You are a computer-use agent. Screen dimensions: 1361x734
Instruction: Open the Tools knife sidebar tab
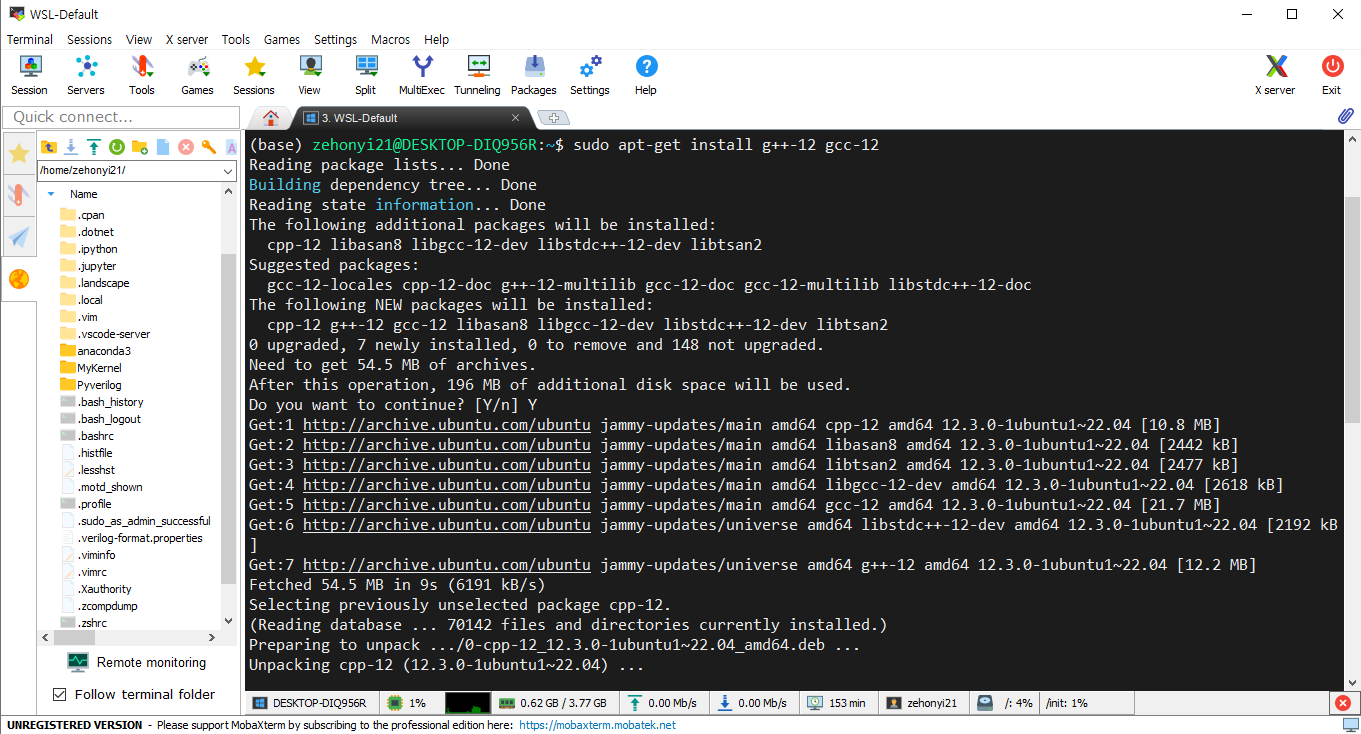[x=19, y=195]
